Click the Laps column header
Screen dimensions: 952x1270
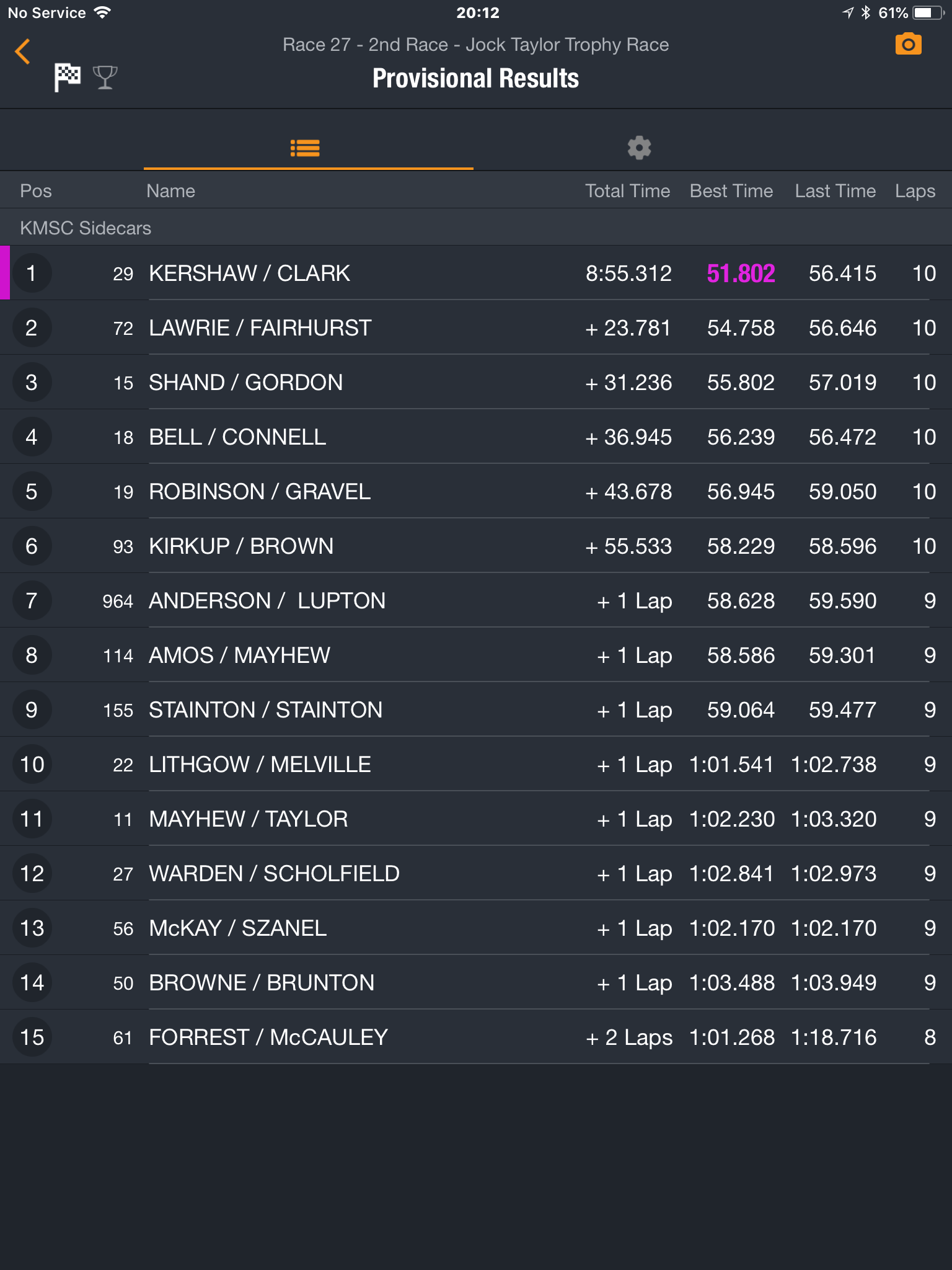[915, 192]
